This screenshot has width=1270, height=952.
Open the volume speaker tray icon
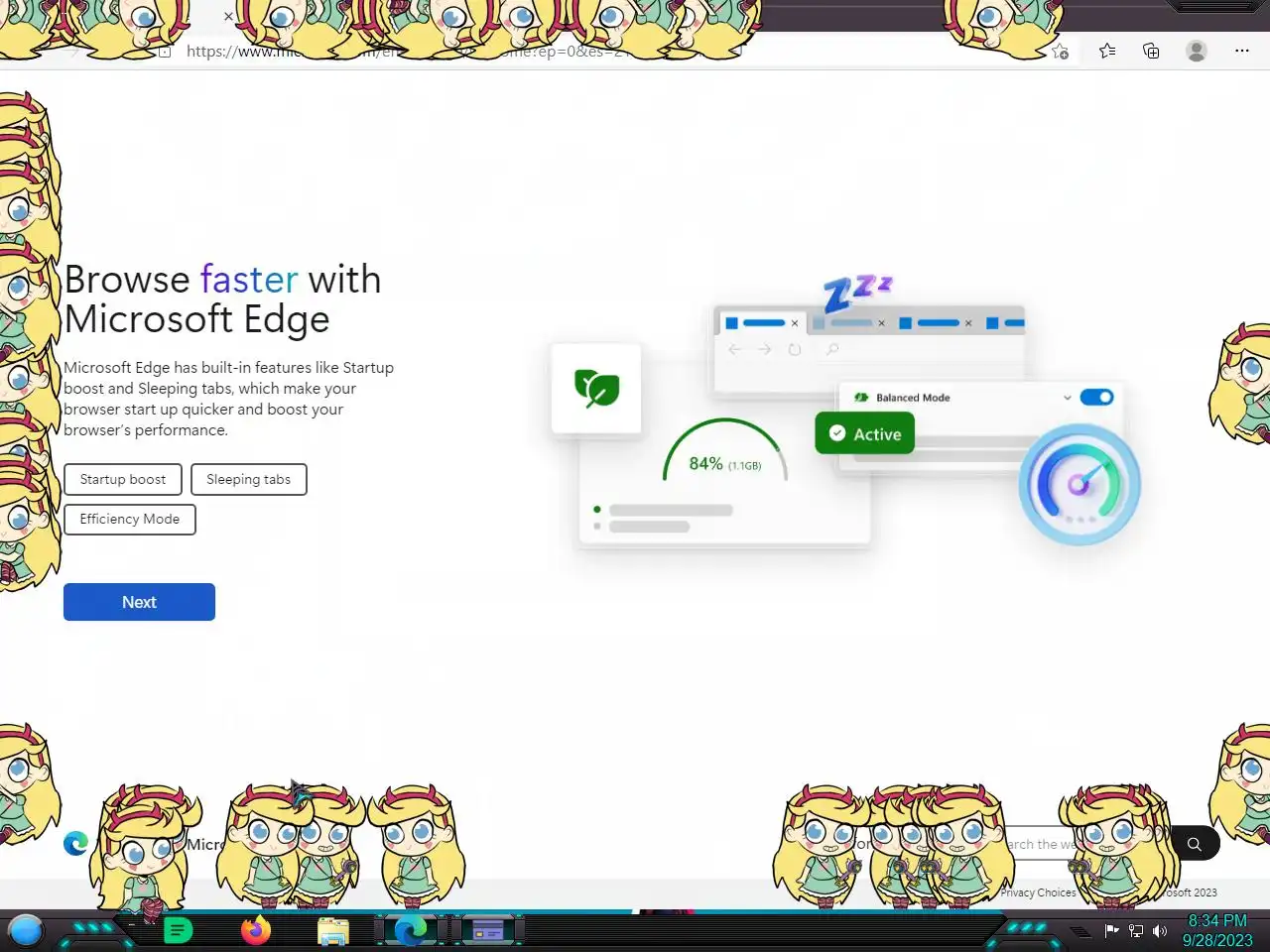[1159, 930]
